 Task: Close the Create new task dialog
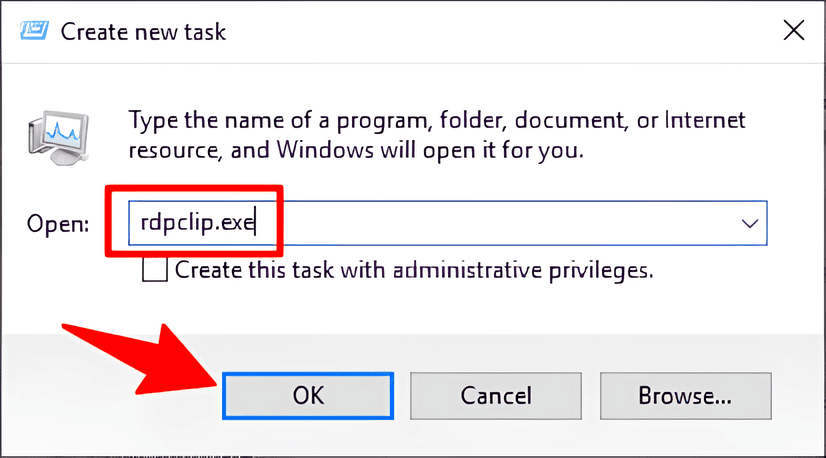(793, 31)
